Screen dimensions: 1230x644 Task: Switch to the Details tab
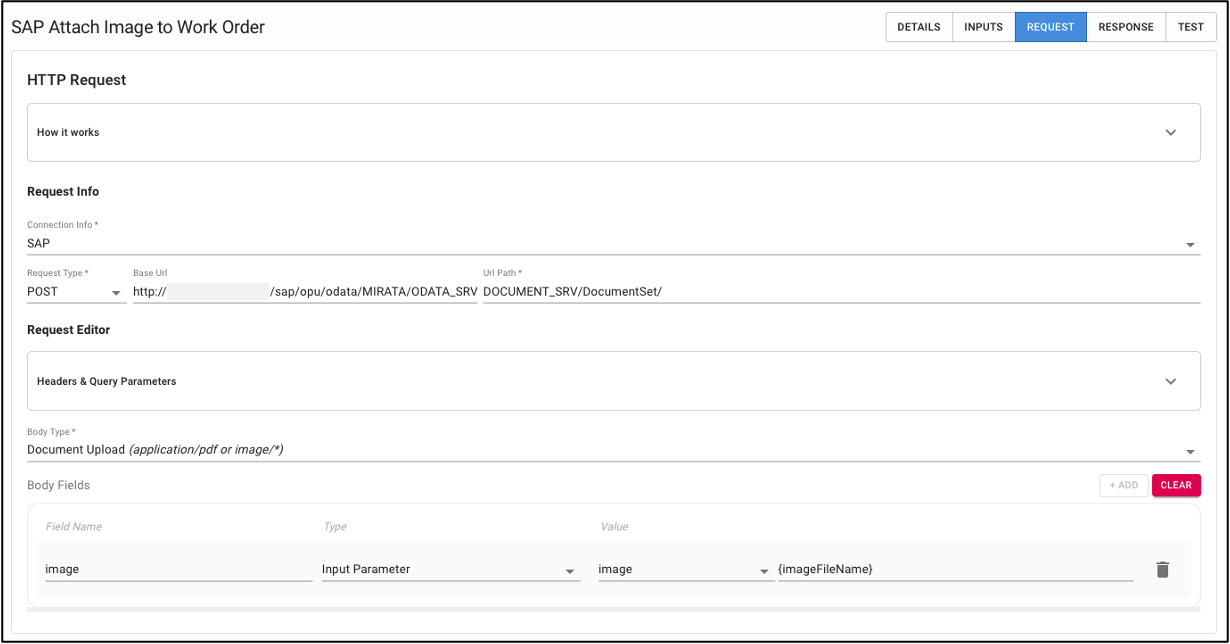pyautogui.click(x=918, y=27)
